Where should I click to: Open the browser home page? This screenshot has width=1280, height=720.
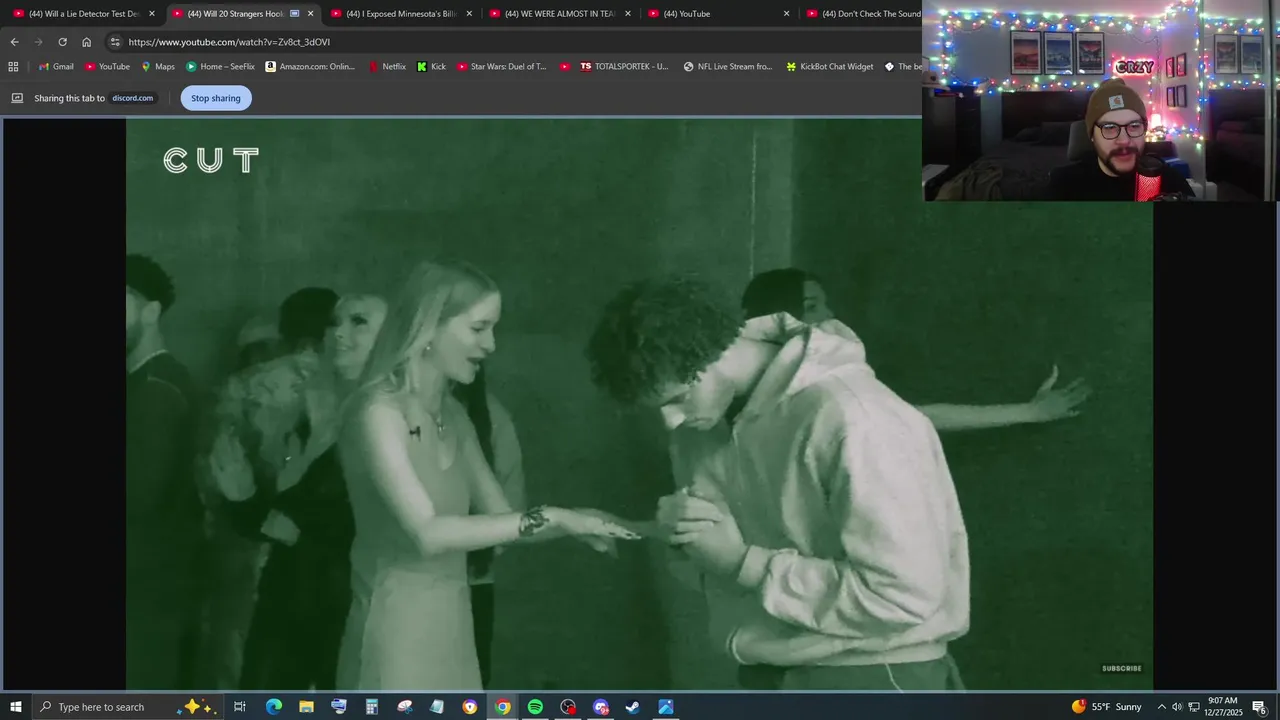click(x=86, y=42)
